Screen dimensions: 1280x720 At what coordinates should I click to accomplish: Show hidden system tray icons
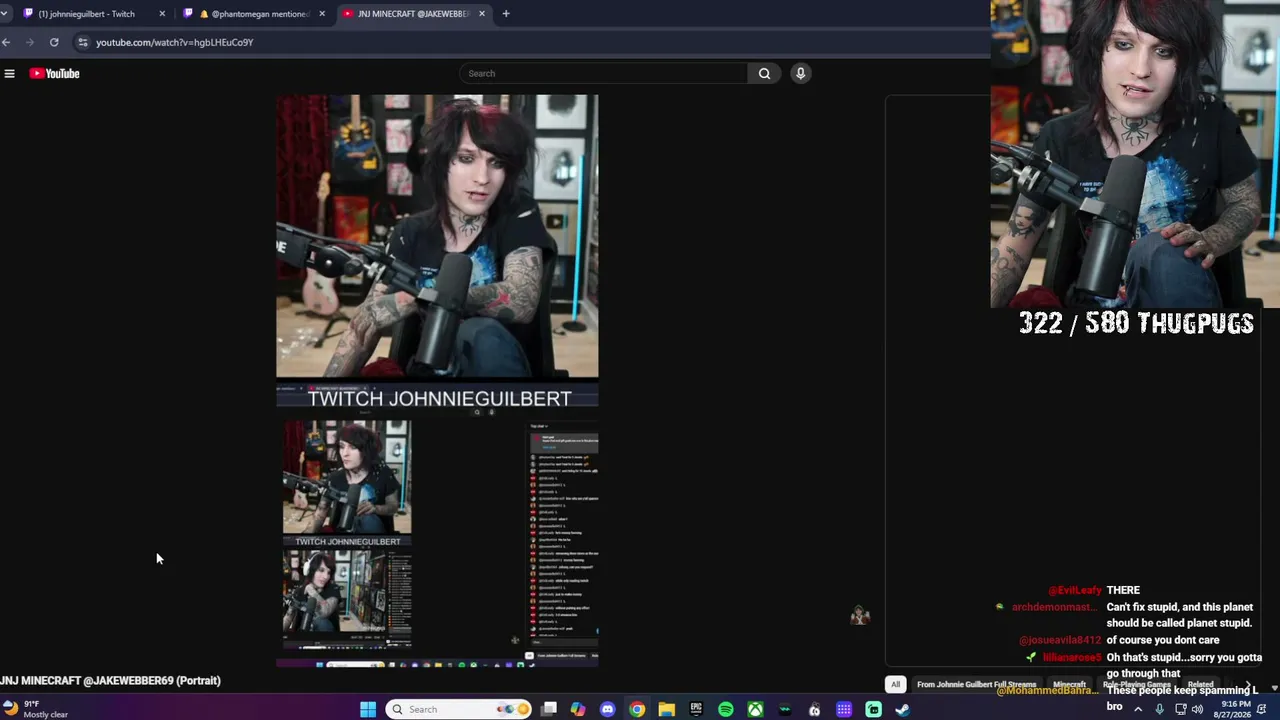[x=1137, y=709]
